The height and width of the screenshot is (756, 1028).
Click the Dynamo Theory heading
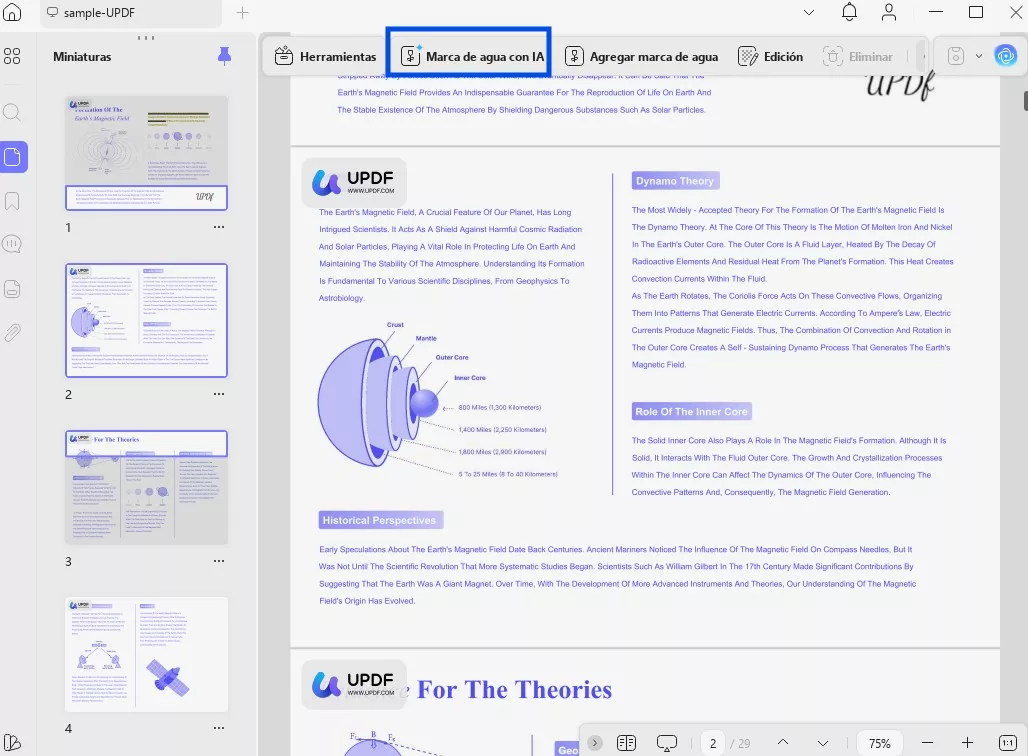[675, 181]
